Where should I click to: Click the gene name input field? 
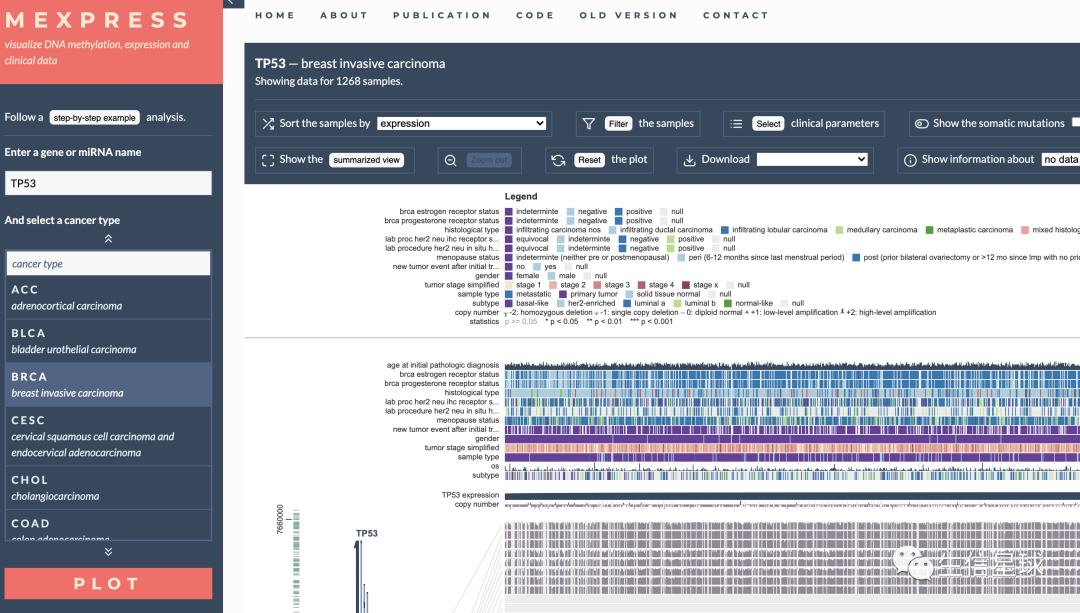pos(108,183)
